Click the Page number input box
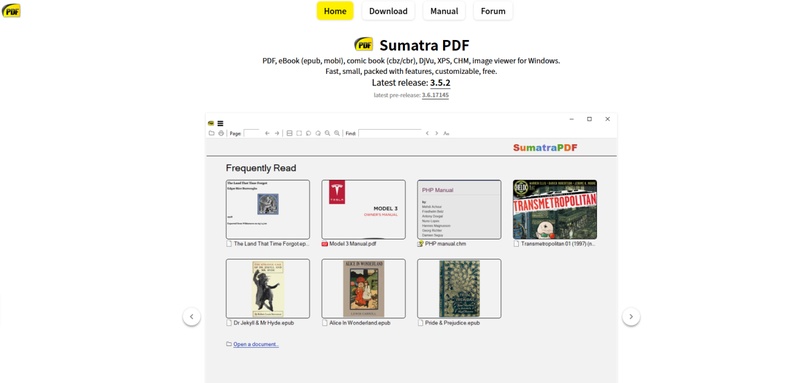The width and height of the screenshot is (800, 383). (x=252, y=133)
